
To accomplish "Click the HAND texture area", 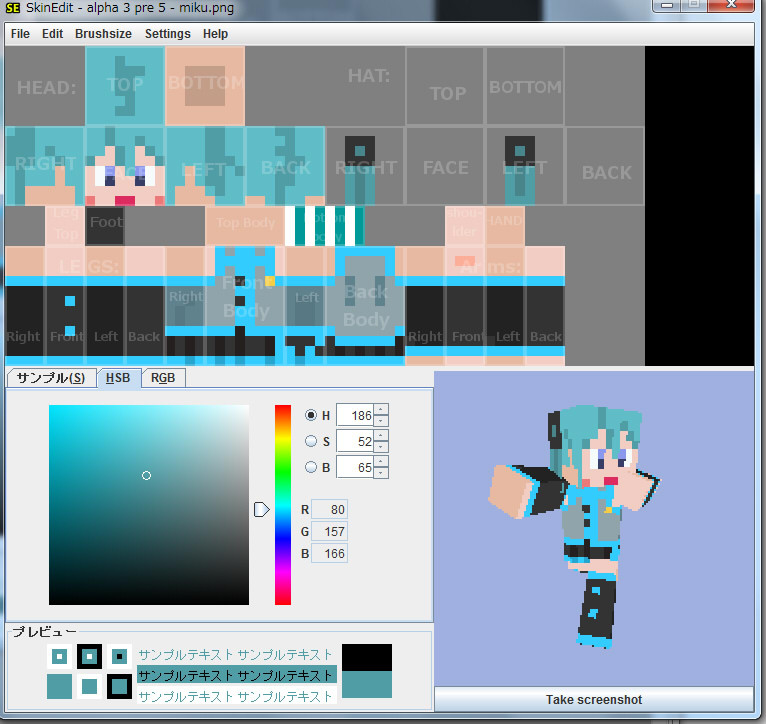I will (x=505, y=226).
